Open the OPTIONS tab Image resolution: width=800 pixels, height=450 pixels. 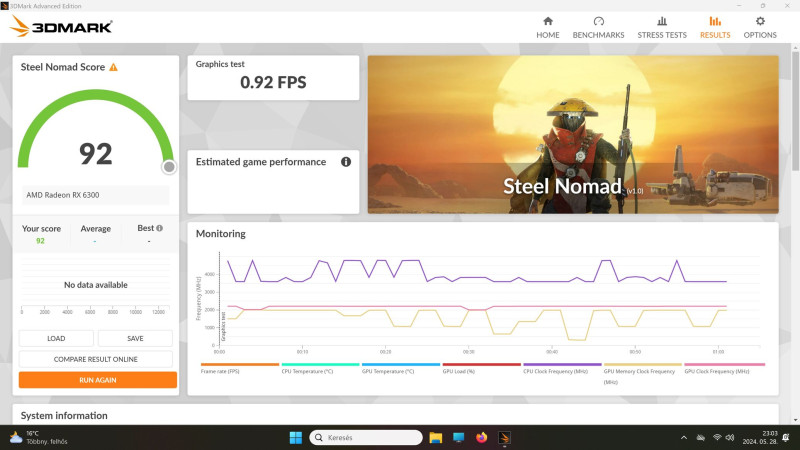pyautogui.click(x=760, y=28)
